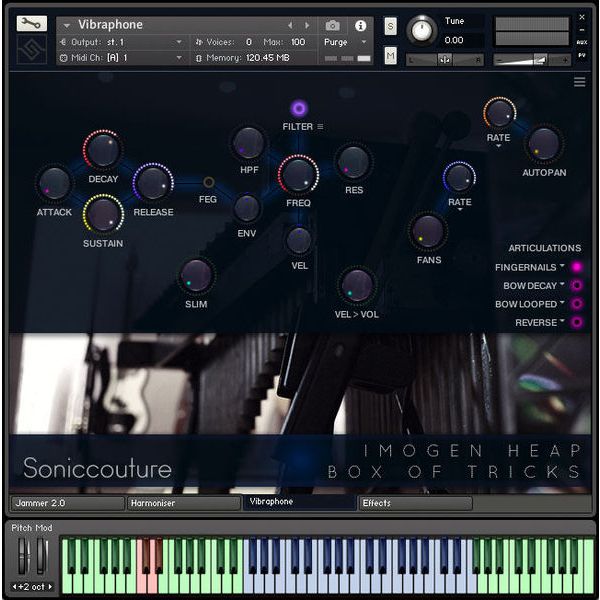Shift keyboard octave down arrow
600x600 pixels.
coord(14,587)
